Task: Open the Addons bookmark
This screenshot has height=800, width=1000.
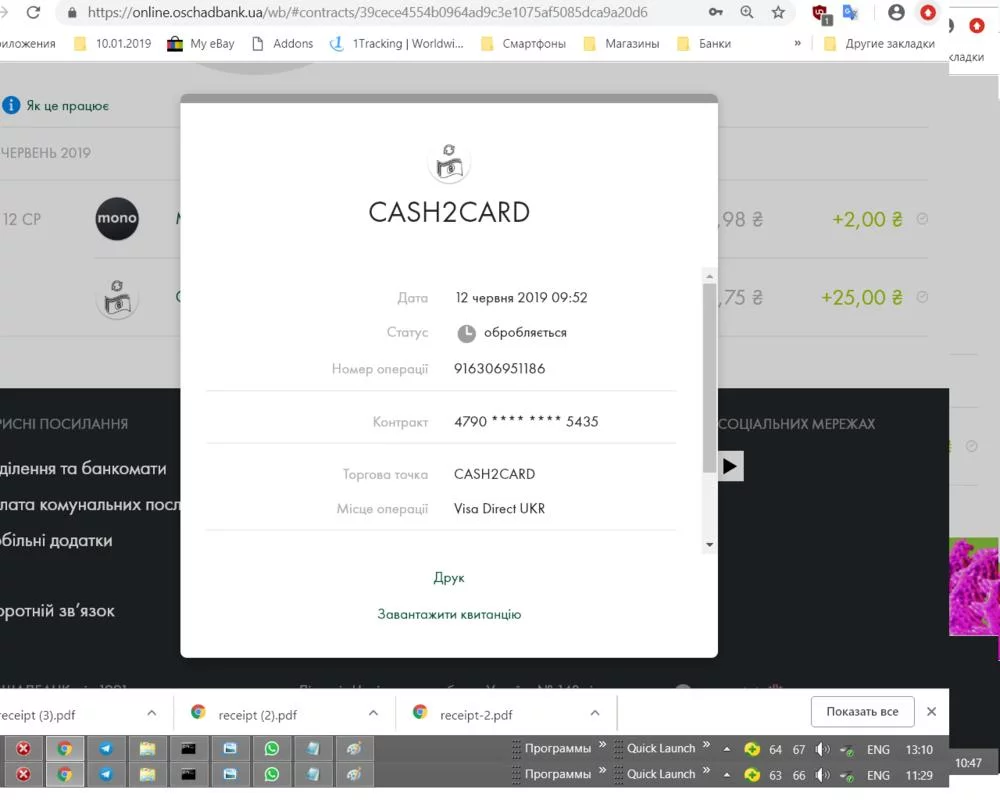Action: tap(283, 43)
